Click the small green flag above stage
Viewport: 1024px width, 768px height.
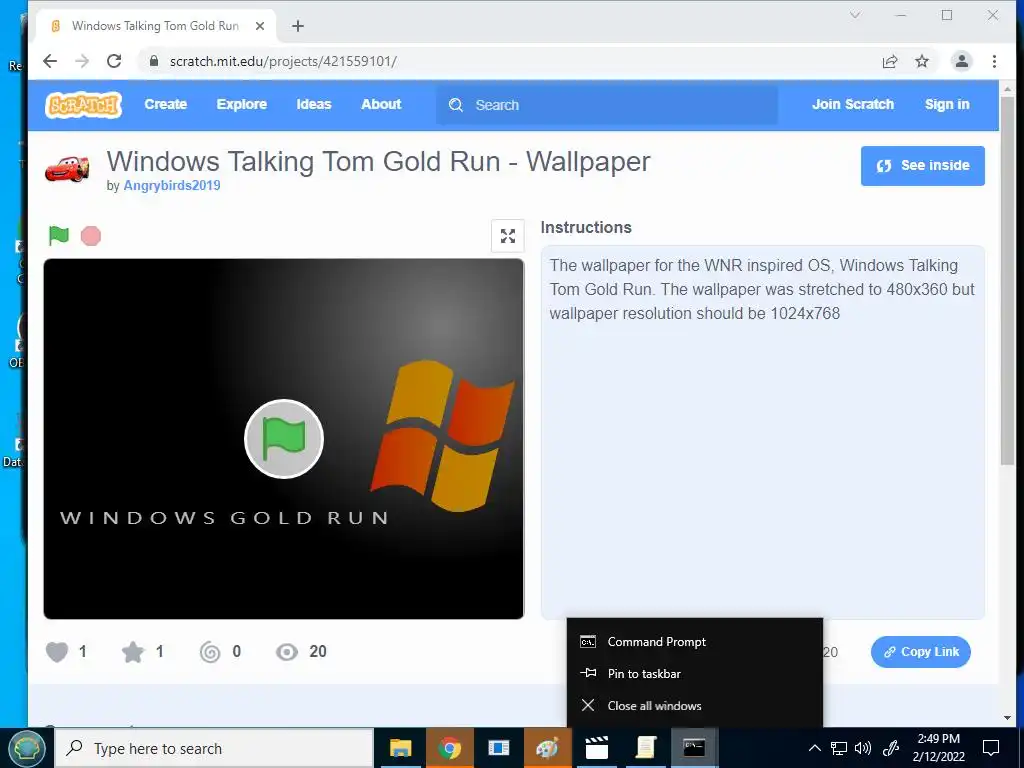pyautogui.click(x=59, y=235)
